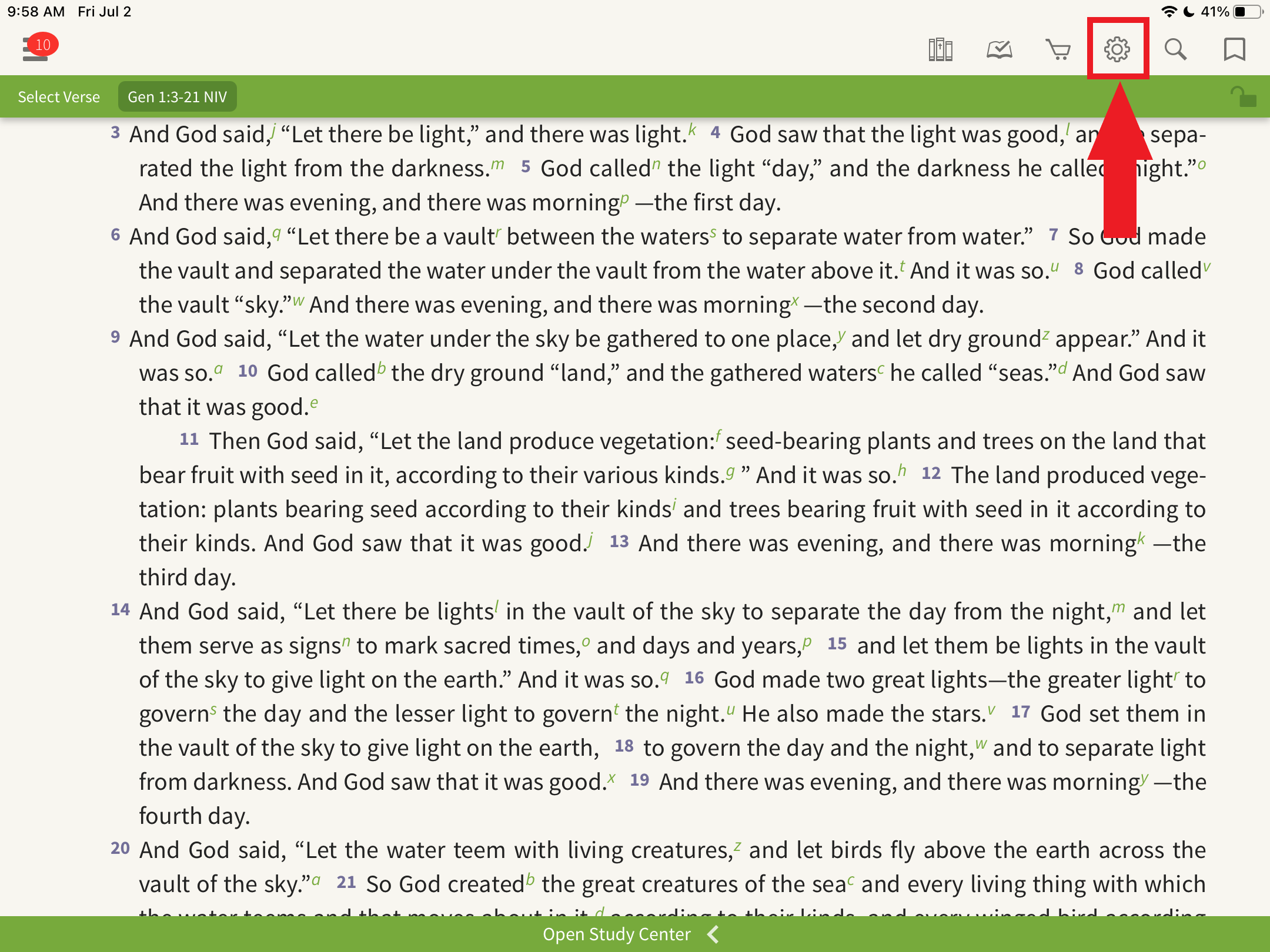Tap verse number 3
Screen dimensions: 1270x952
[115, 133]
